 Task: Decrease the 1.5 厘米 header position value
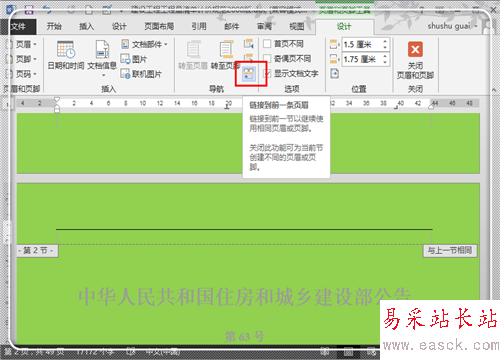point(385,47)
